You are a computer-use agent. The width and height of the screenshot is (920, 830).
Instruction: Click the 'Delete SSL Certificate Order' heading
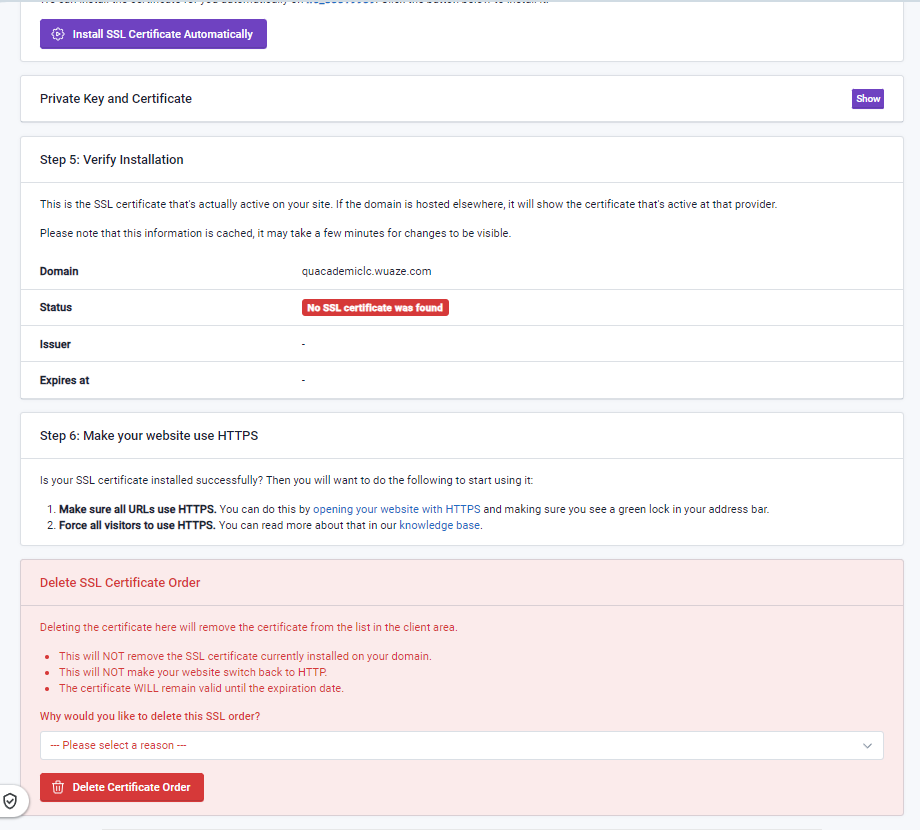click(120, 583)
